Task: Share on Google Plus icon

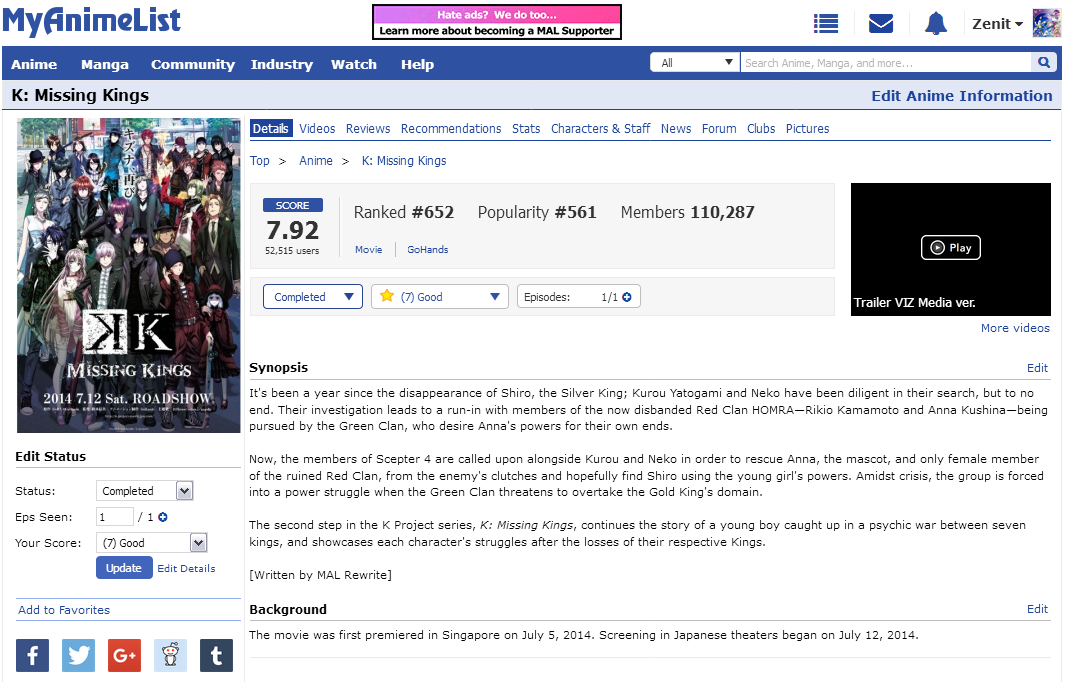Action: [x=124, y=656]
